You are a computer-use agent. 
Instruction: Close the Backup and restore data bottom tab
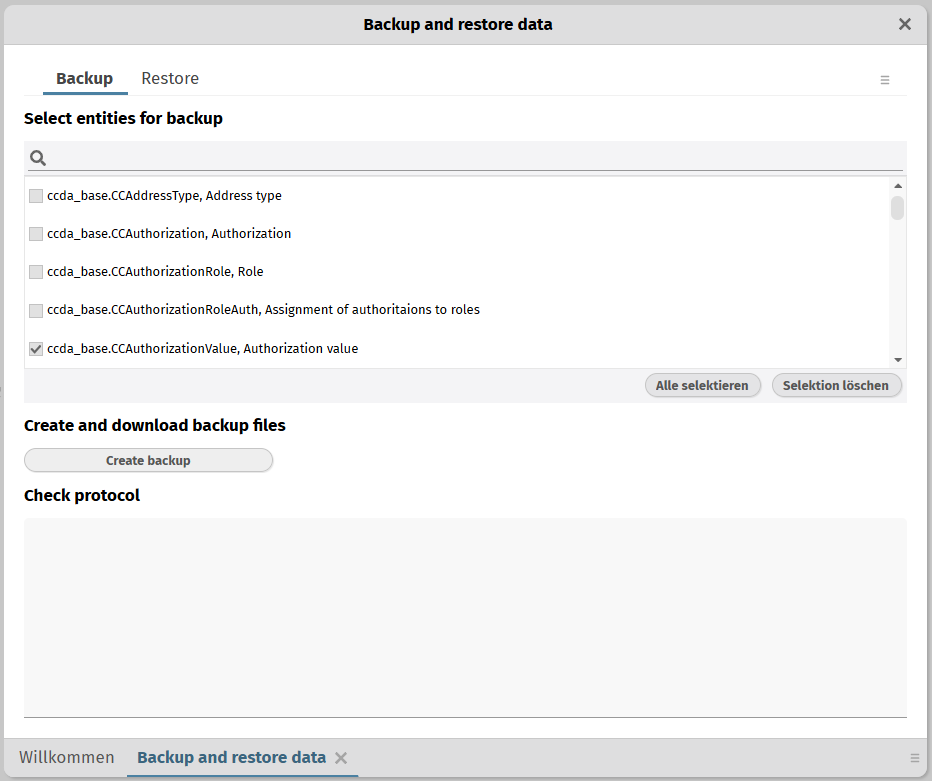pos(341,758)
